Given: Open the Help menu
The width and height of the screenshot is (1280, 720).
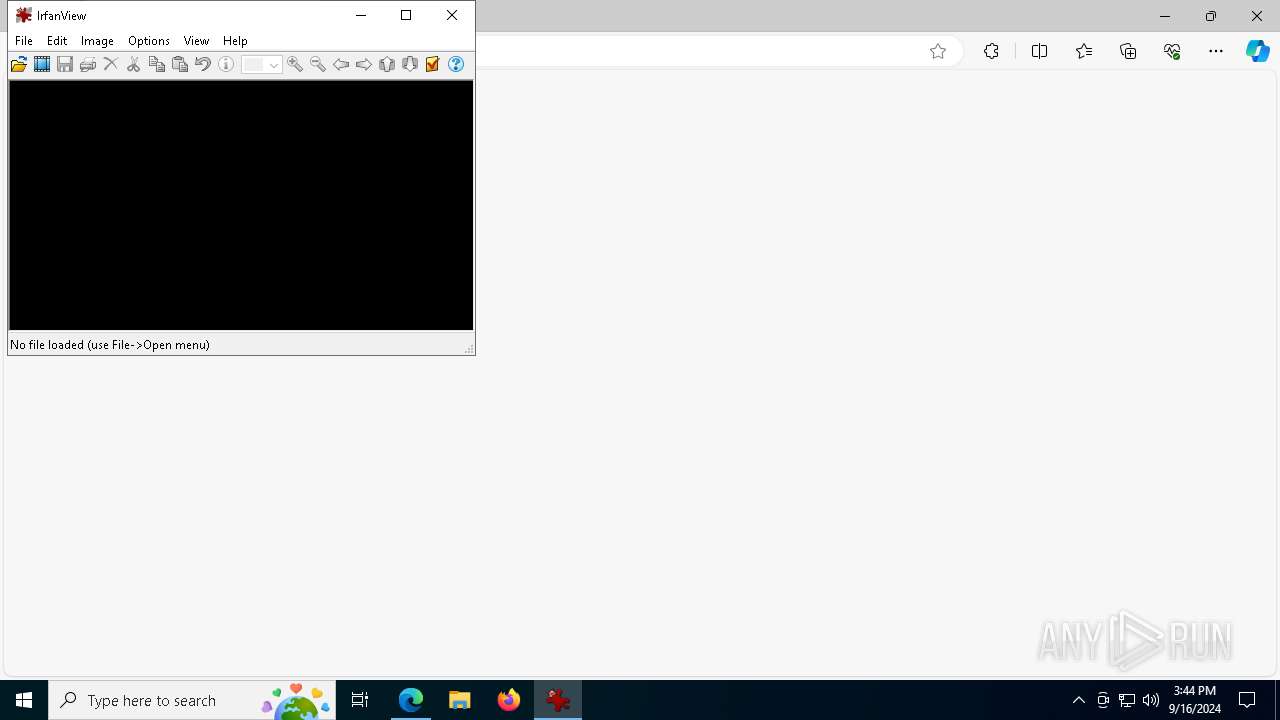Looking at the screenshot, I should tap(235, 41).
